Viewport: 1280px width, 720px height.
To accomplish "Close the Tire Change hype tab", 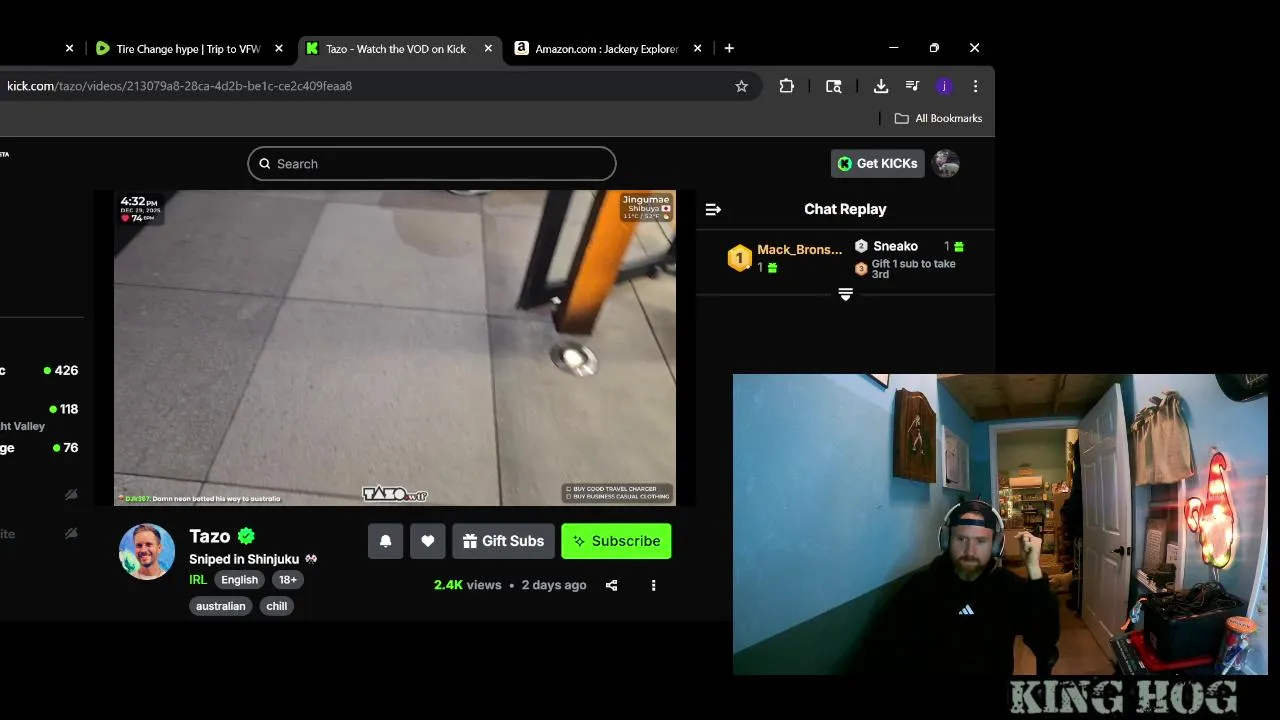I will [x=279, y=48].
